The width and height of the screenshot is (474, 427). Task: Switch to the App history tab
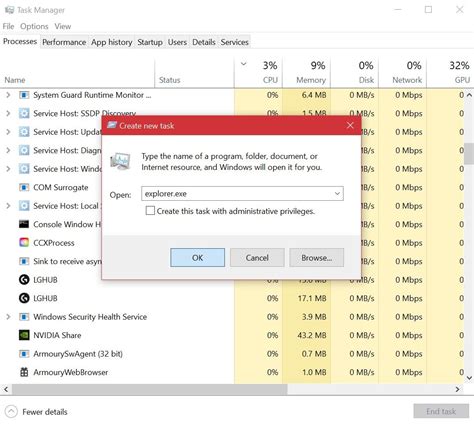click(x=112, y=42)
